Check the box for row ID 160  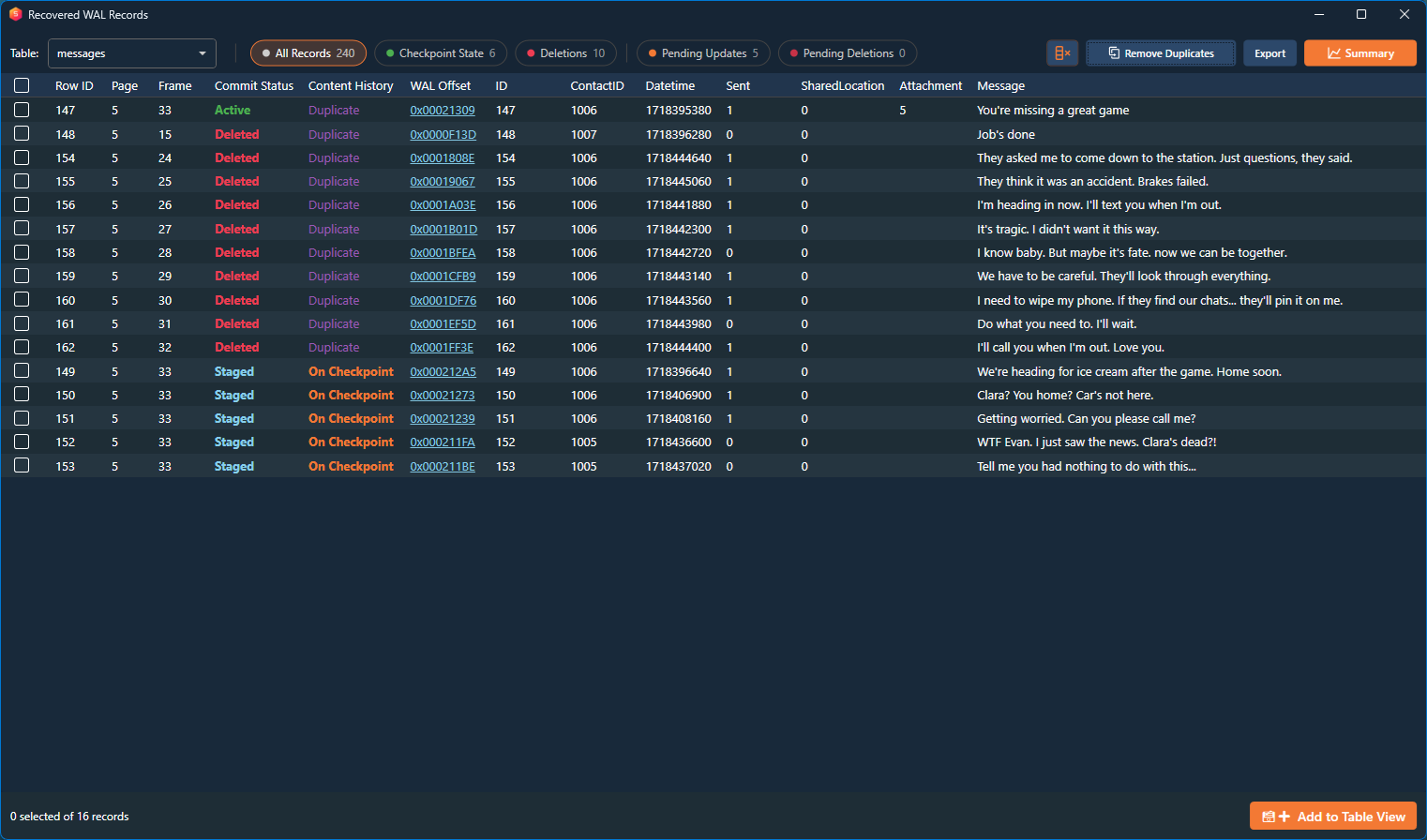[22, 300]
